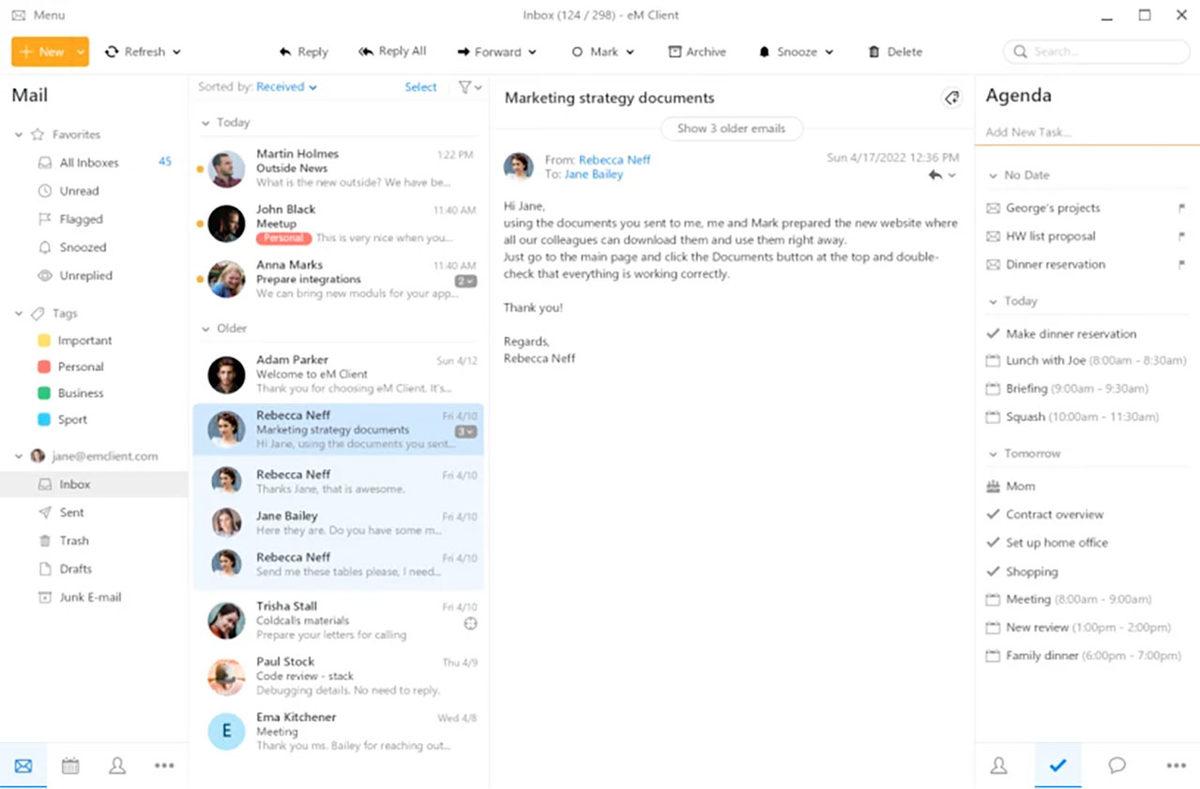This screenshot has height=789, width=1200.
Task: Uncheck the completed 'Shopping' task
Action: click(x=993, y=571)
